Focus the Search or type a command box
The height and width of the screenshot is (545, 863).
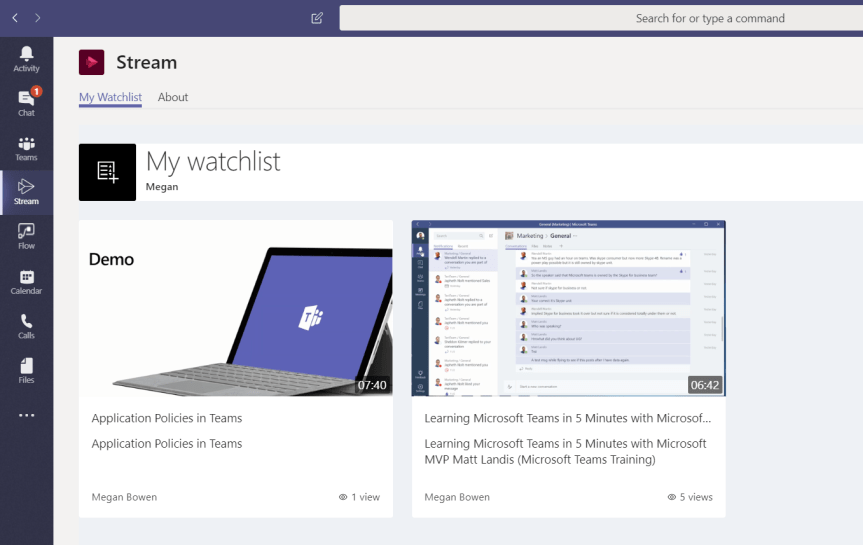pyautogui.click(x=601, y=18)
